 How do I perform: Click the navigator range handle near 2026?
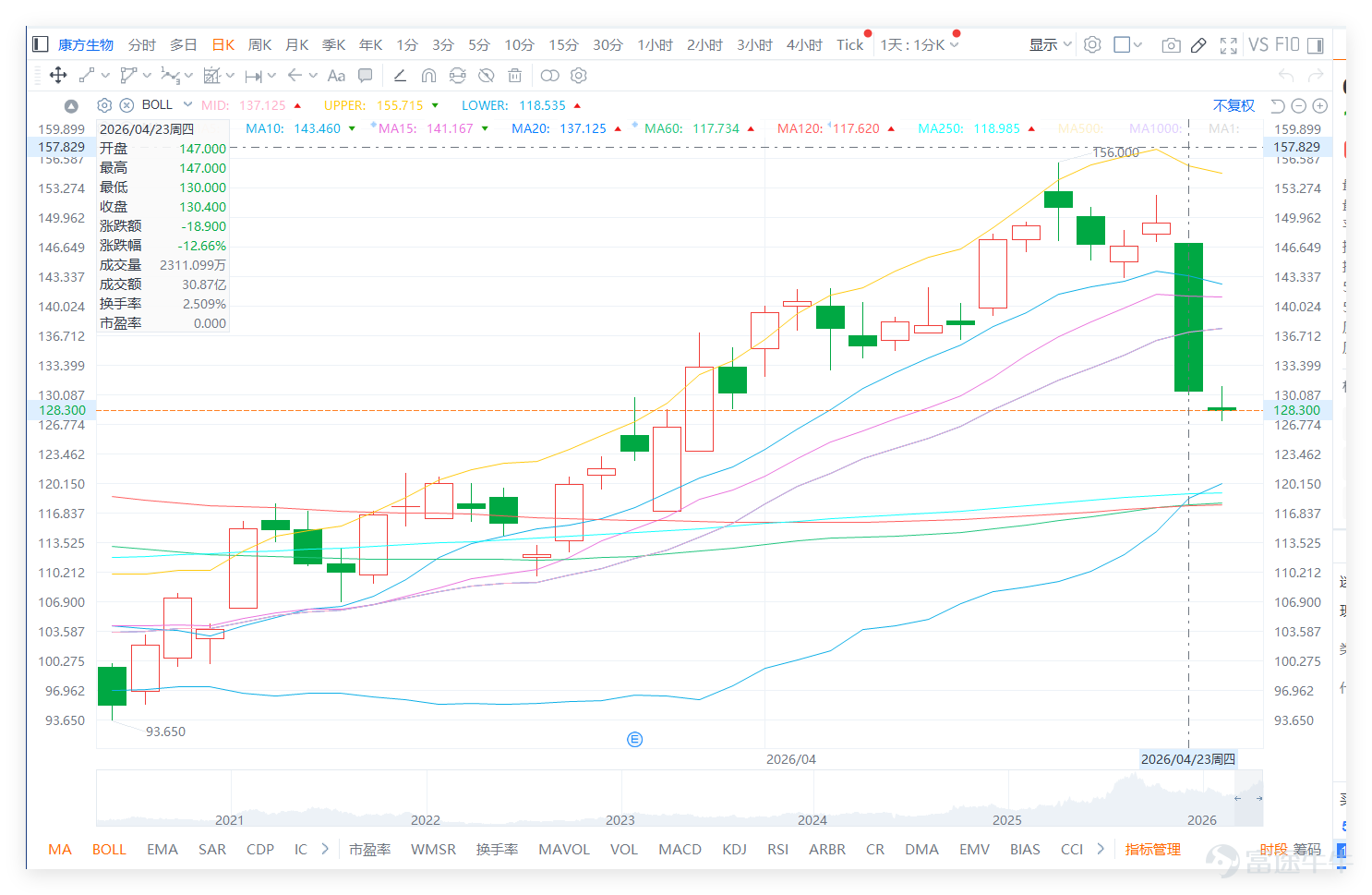pyautogui.click(x=1237, y=798)
